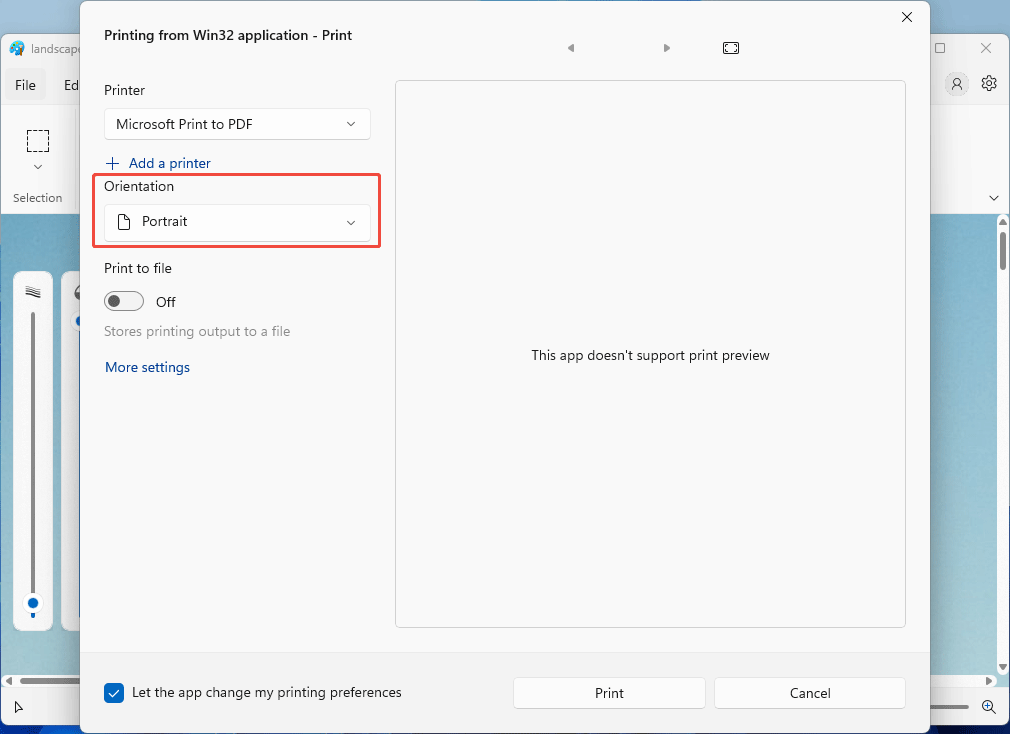Image resolution: width=1010 pixels, height=734 pixels.
Task: Click the brush size slider handle in Paint
Action: (33, 603)
